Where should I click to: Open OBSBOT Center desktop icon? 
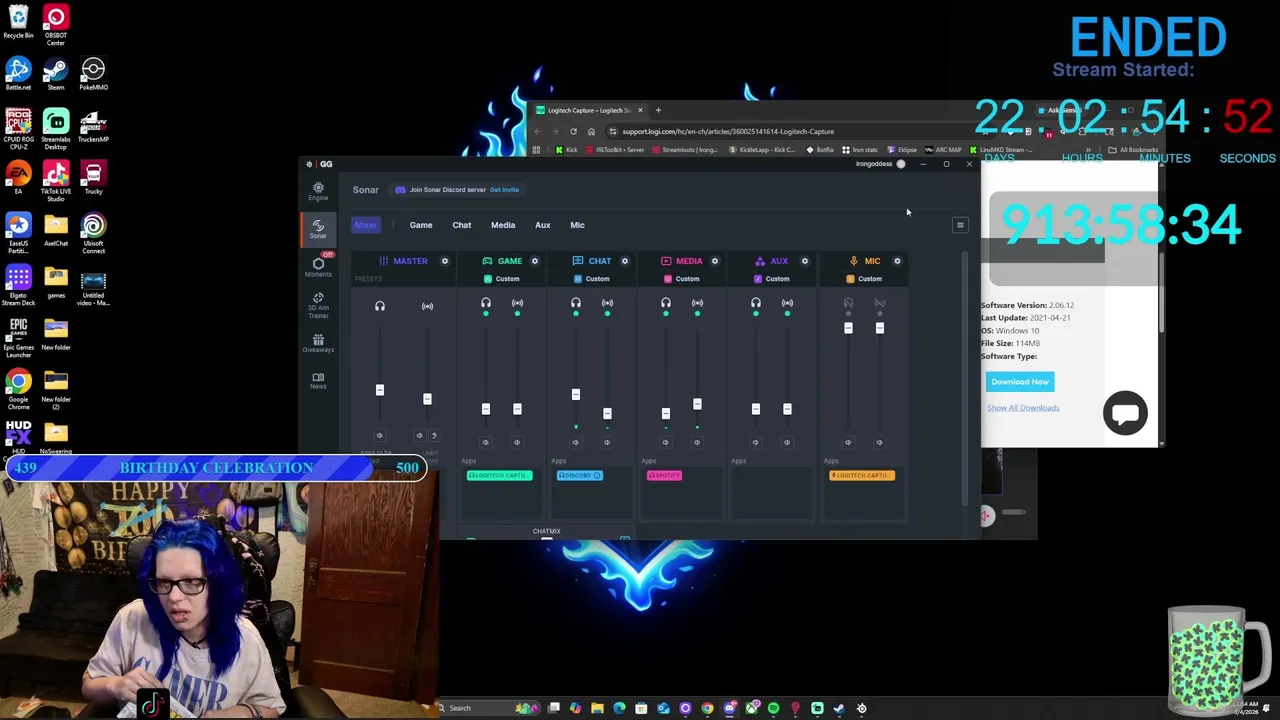point(56,25)
